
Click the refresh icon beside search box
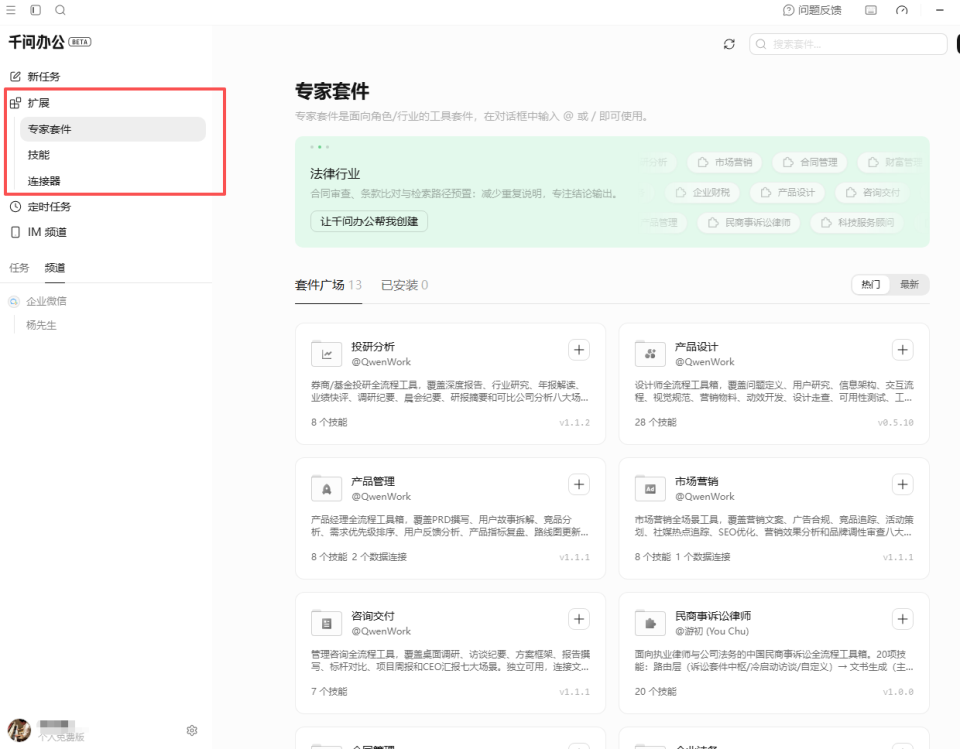[x=729, y=44]
